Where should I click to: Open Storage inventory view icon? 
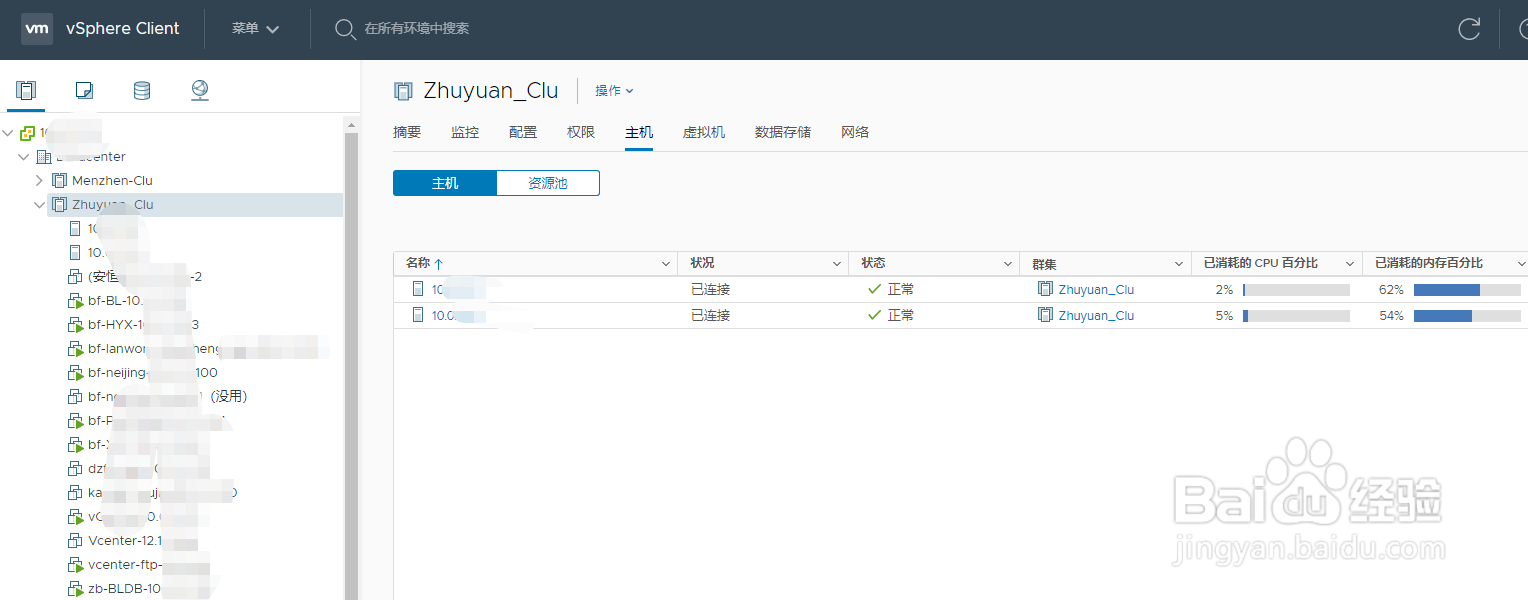(x=142, y=91)
